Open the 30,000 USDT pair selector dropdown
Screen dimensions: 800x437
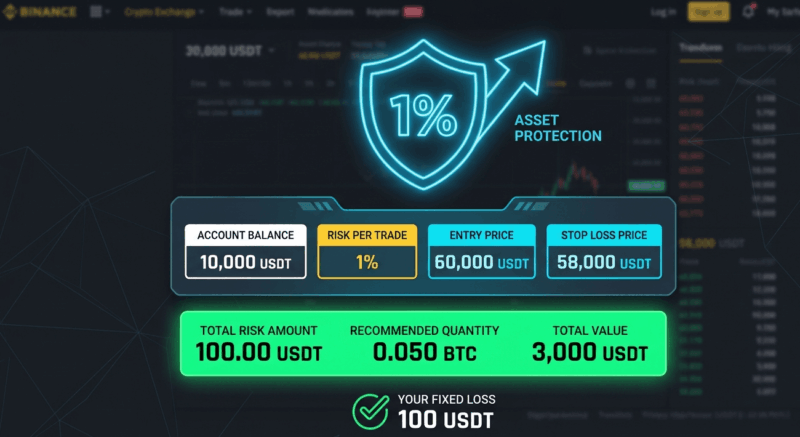point(228,50)
